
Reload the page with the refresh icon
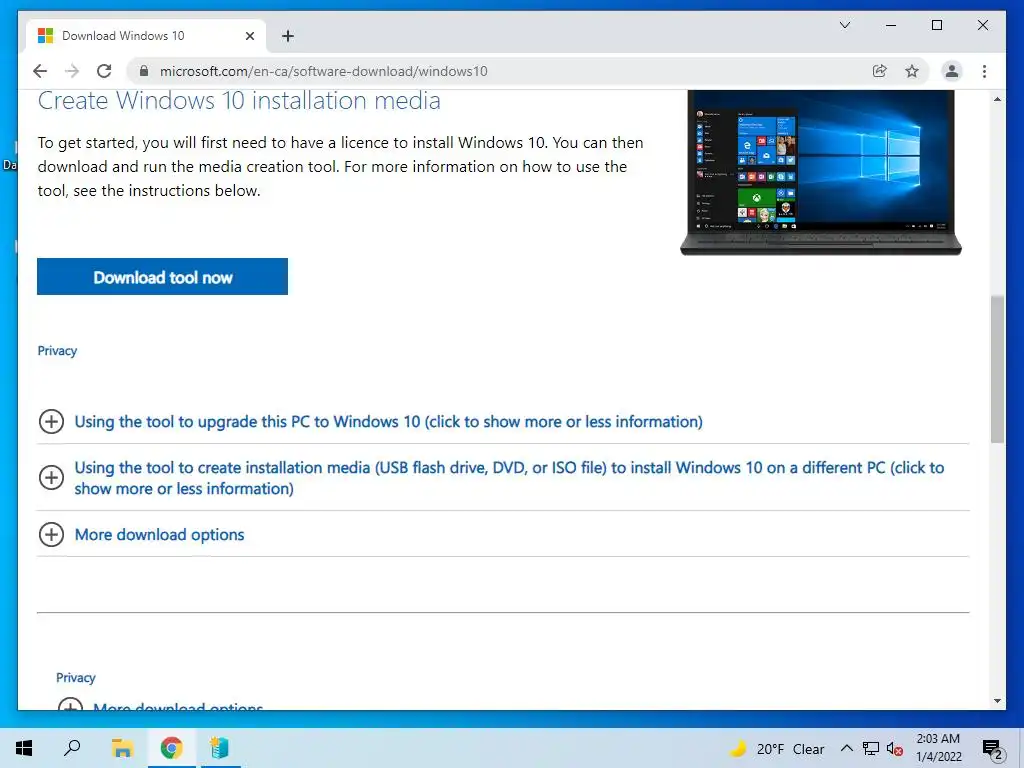[x=104, y=71]
